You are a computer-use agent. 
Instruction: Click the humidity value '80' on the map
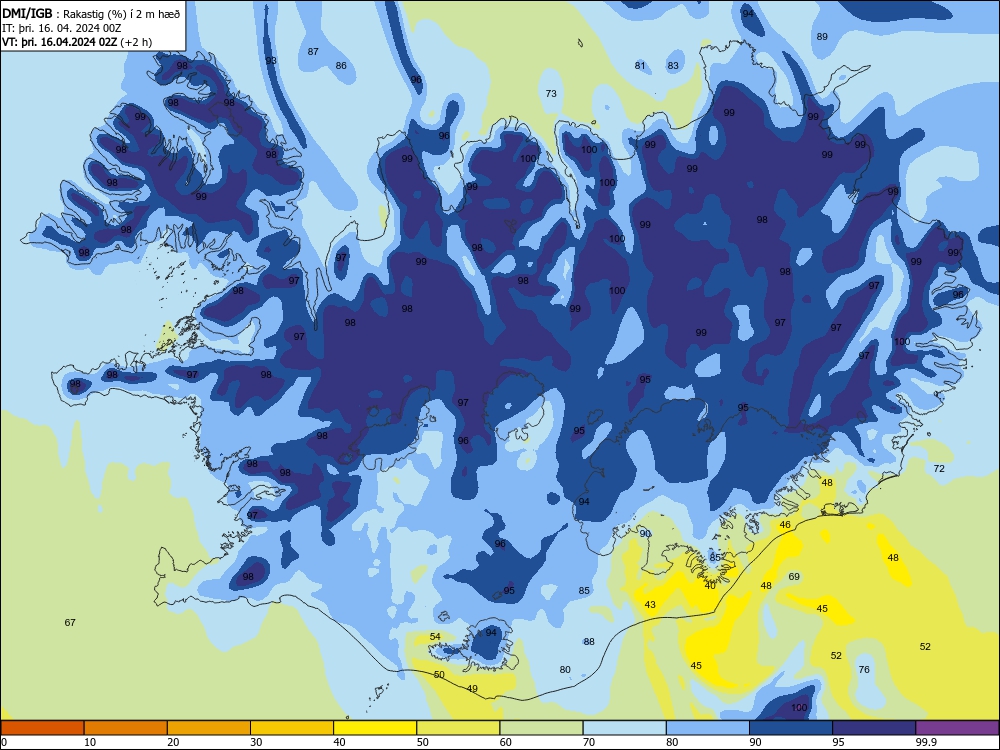[565, 669]
